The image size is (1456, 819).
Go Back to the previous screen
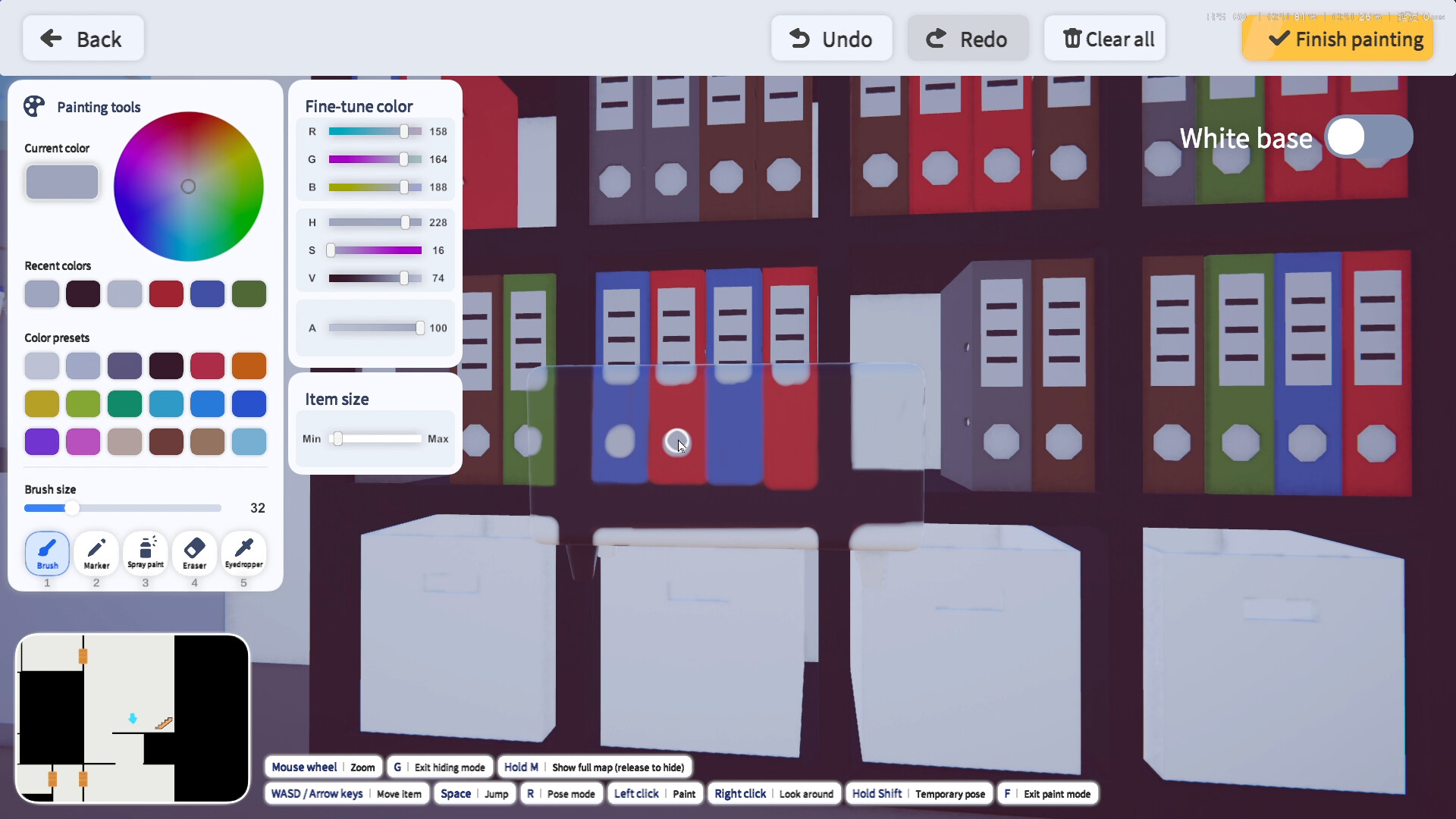click(x=83, y=39)
